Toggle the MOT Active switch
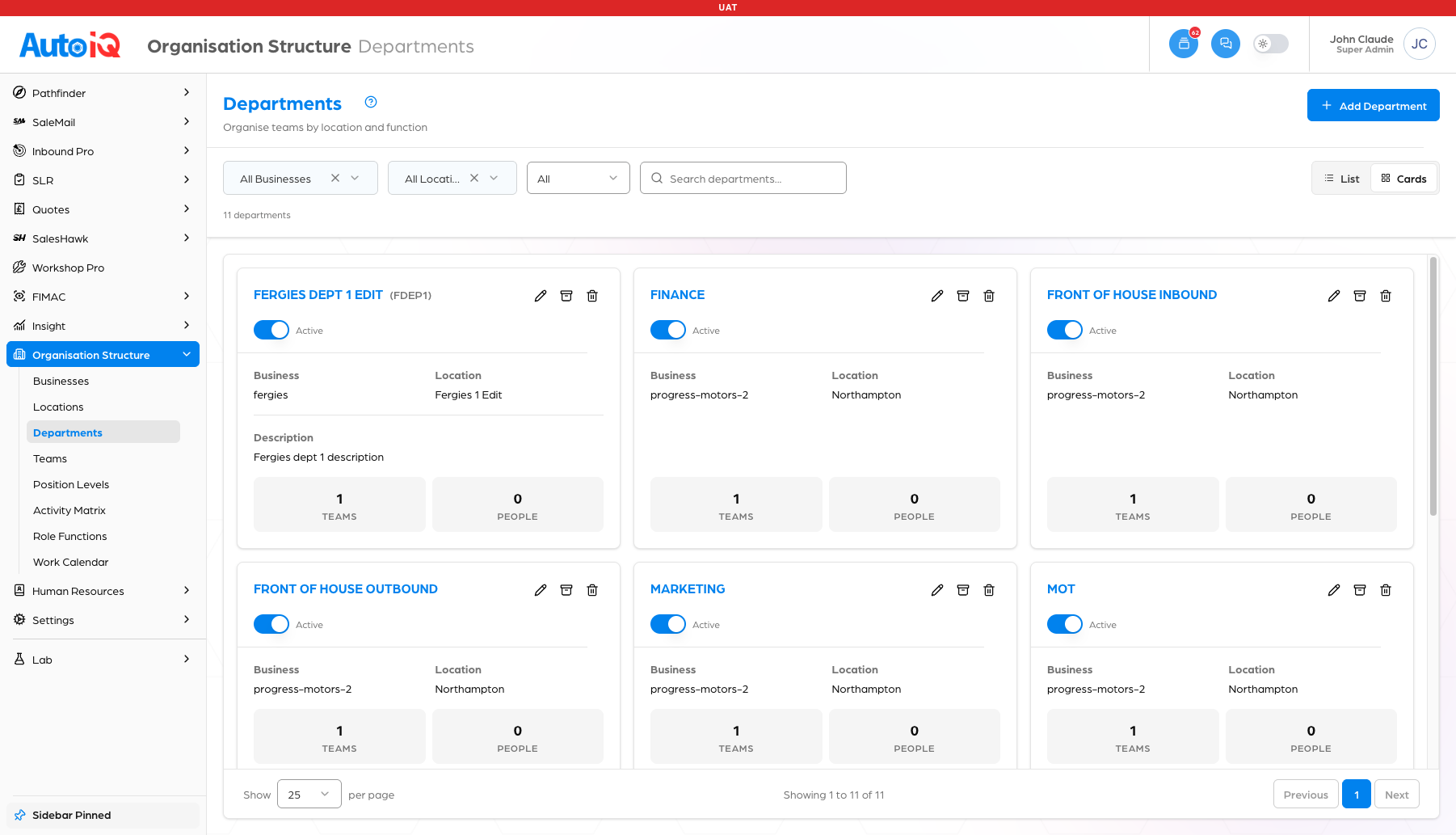The image size is (1456, 835). (1065, 624)
